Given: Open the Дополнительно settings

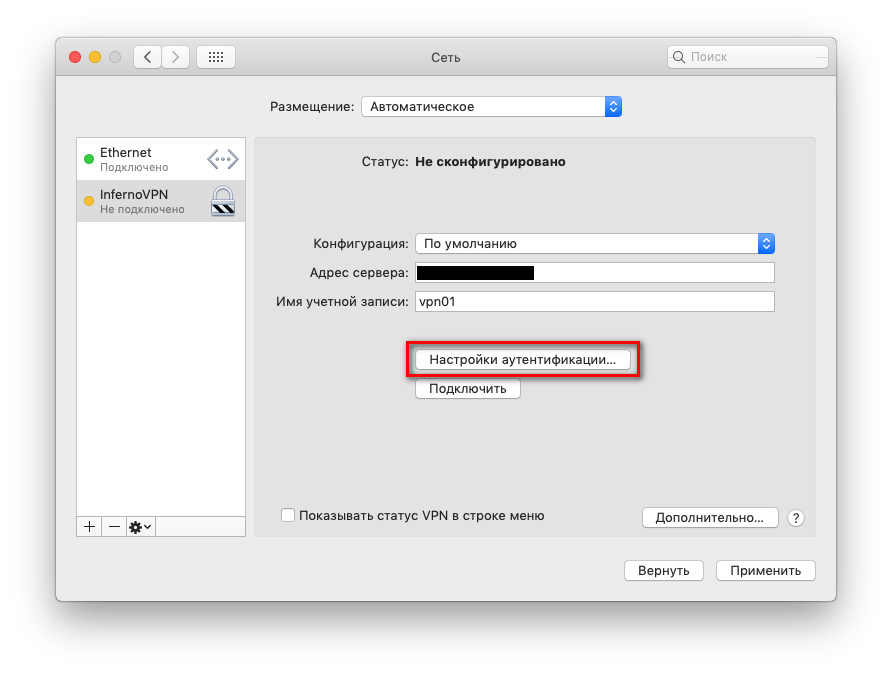Looking at the screenshot, I should [710, 518].
